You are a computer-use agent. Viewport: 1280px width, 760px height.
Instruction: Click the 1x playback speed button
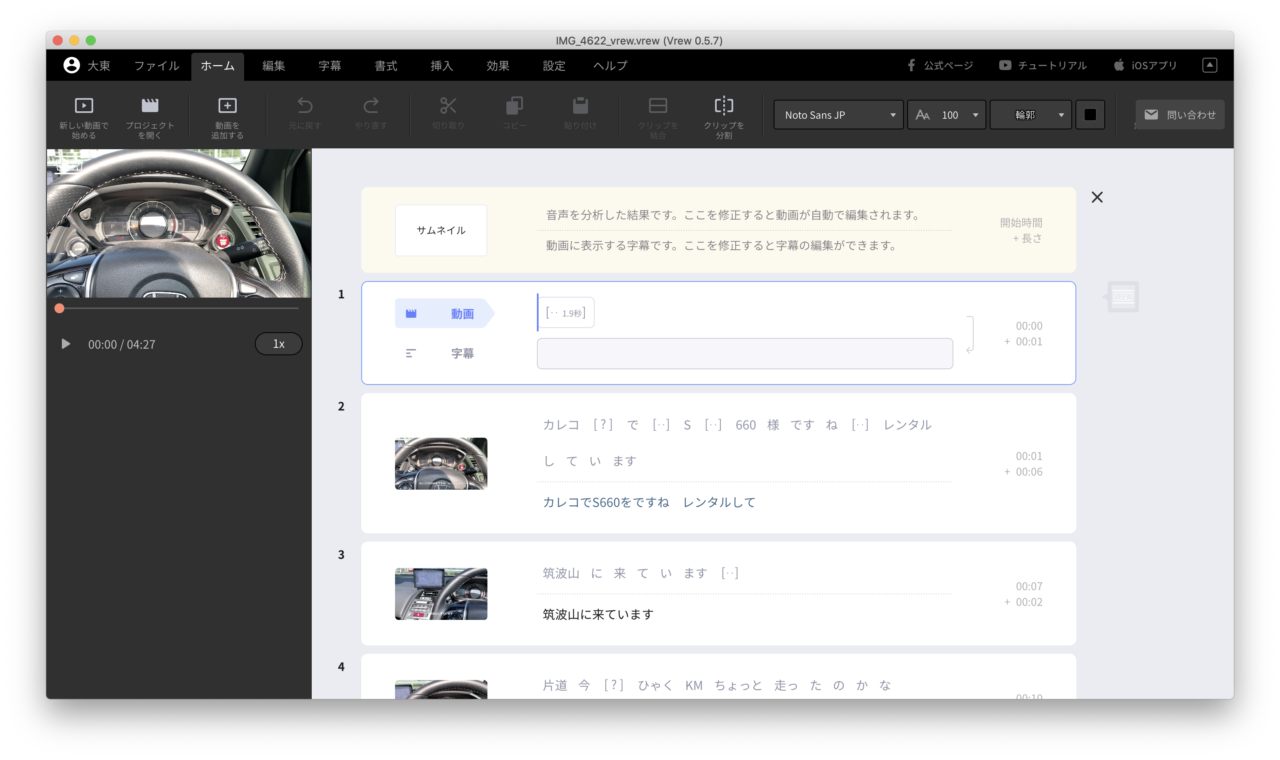tap(279, 344)
